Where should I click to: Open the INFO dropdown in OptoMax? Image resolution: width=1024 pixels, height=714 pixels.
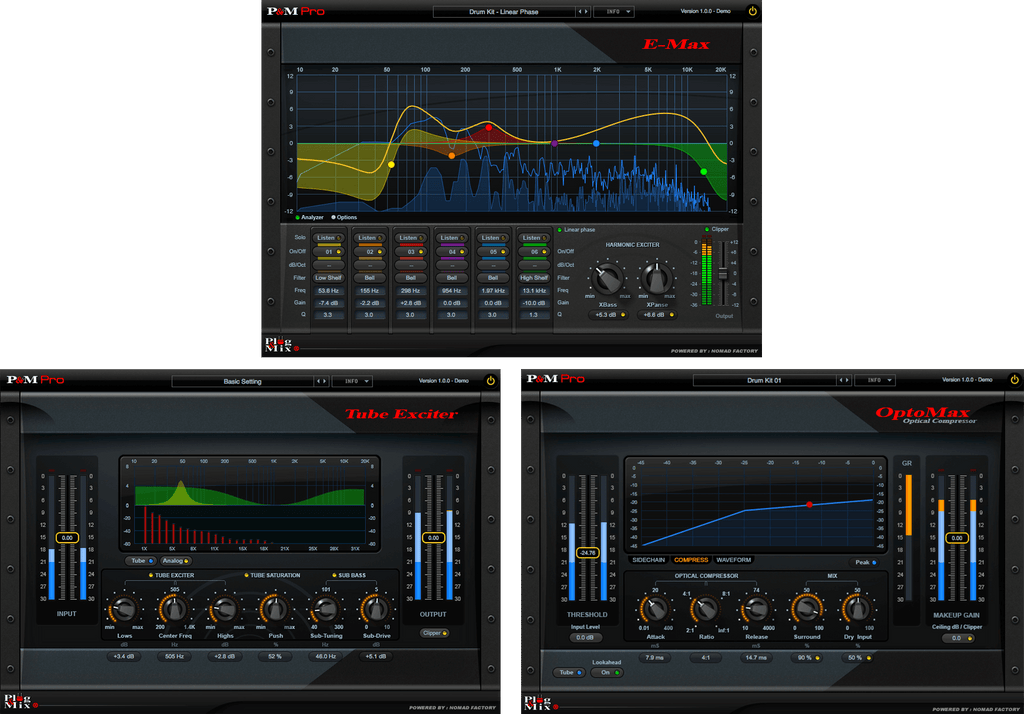tap(875, 380)
